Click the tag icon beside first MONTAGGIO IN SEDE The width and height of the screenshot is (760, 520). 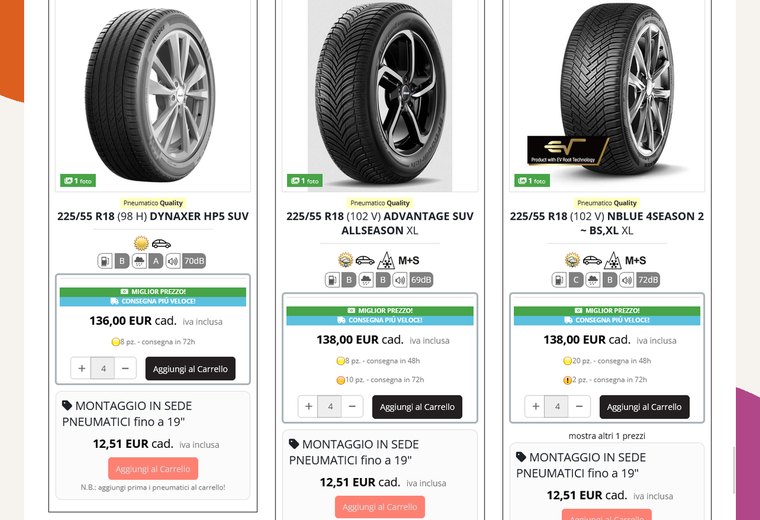[x=67, y=405]
